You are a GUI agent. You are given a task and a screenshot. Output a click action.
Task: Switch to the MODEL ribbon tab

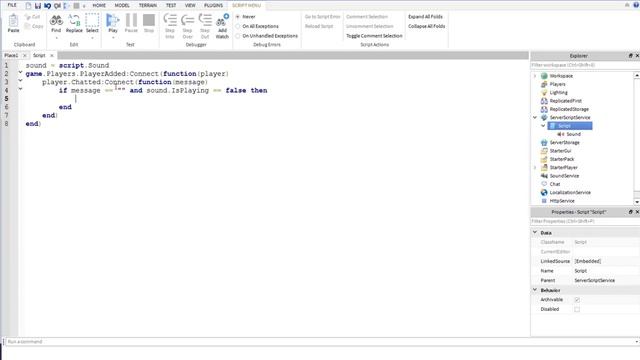122,5
